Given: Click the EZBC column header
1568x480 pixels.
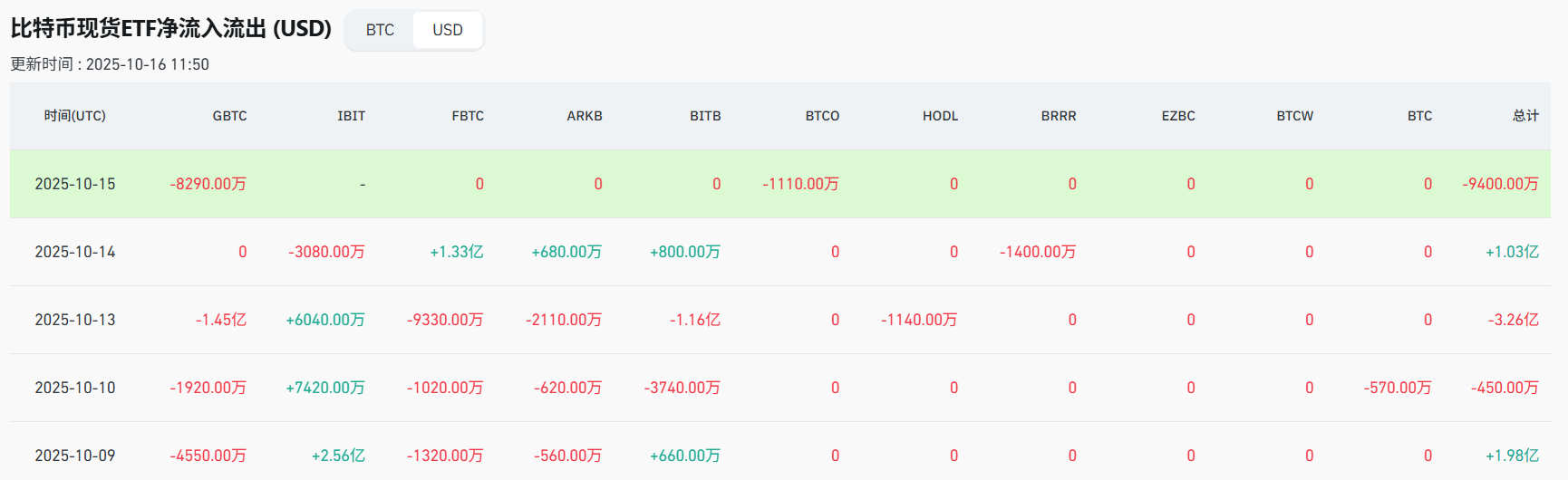Looking at the screenshot, I should click(x=1178, y=116).
